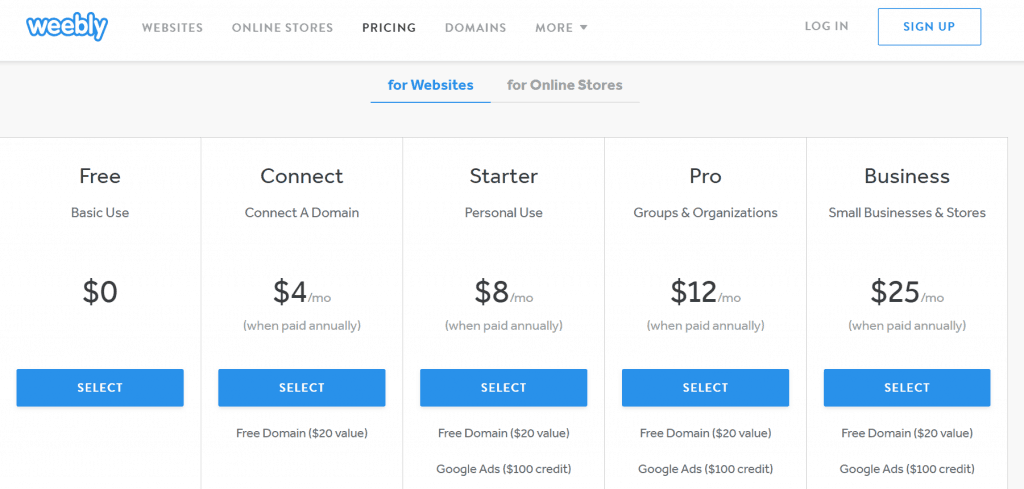Viewport: 1024px width, 489px height.
Task: Select the Pro plan
Action: pos(705,388)
